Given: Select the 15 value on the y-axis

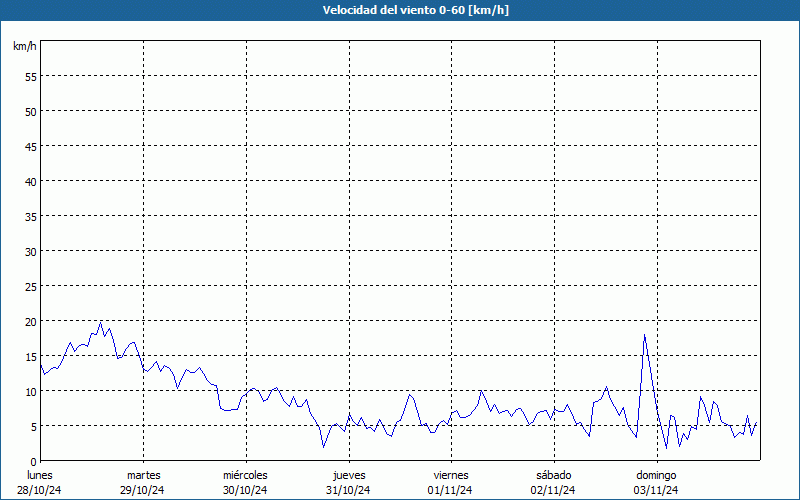Looking at the screenshot, I should point(31,356).
